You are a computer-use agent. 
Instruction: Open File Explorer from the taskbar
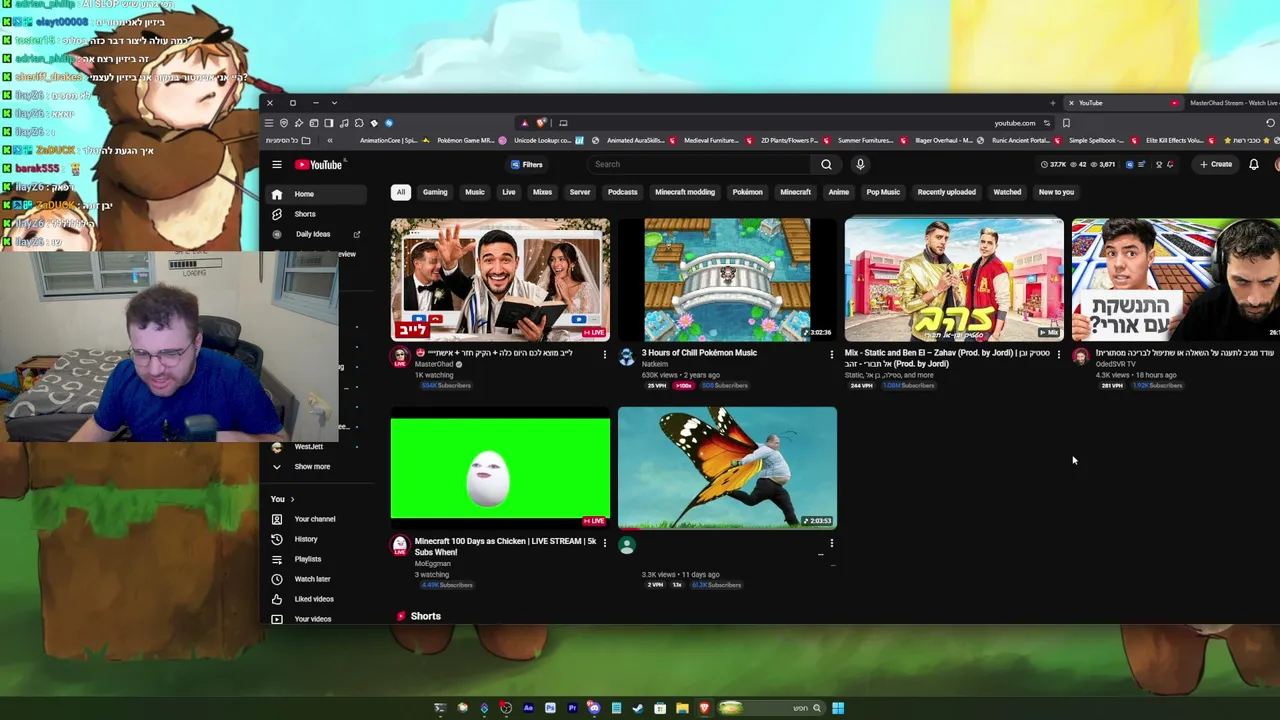pyautogui.click(x=682, y=708)
